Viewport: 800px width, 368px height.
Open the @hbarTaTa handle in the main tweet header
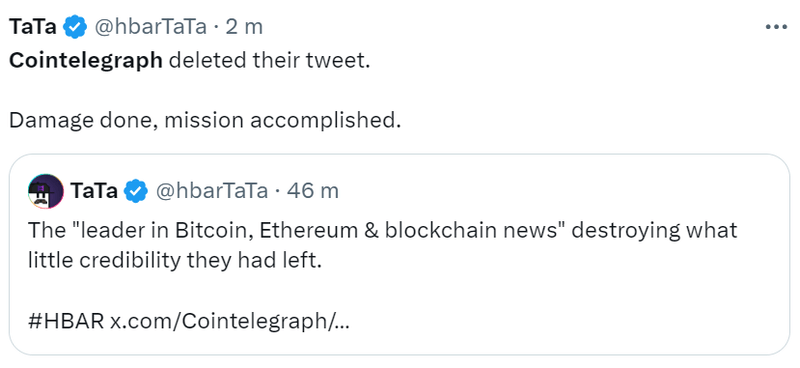149,27
